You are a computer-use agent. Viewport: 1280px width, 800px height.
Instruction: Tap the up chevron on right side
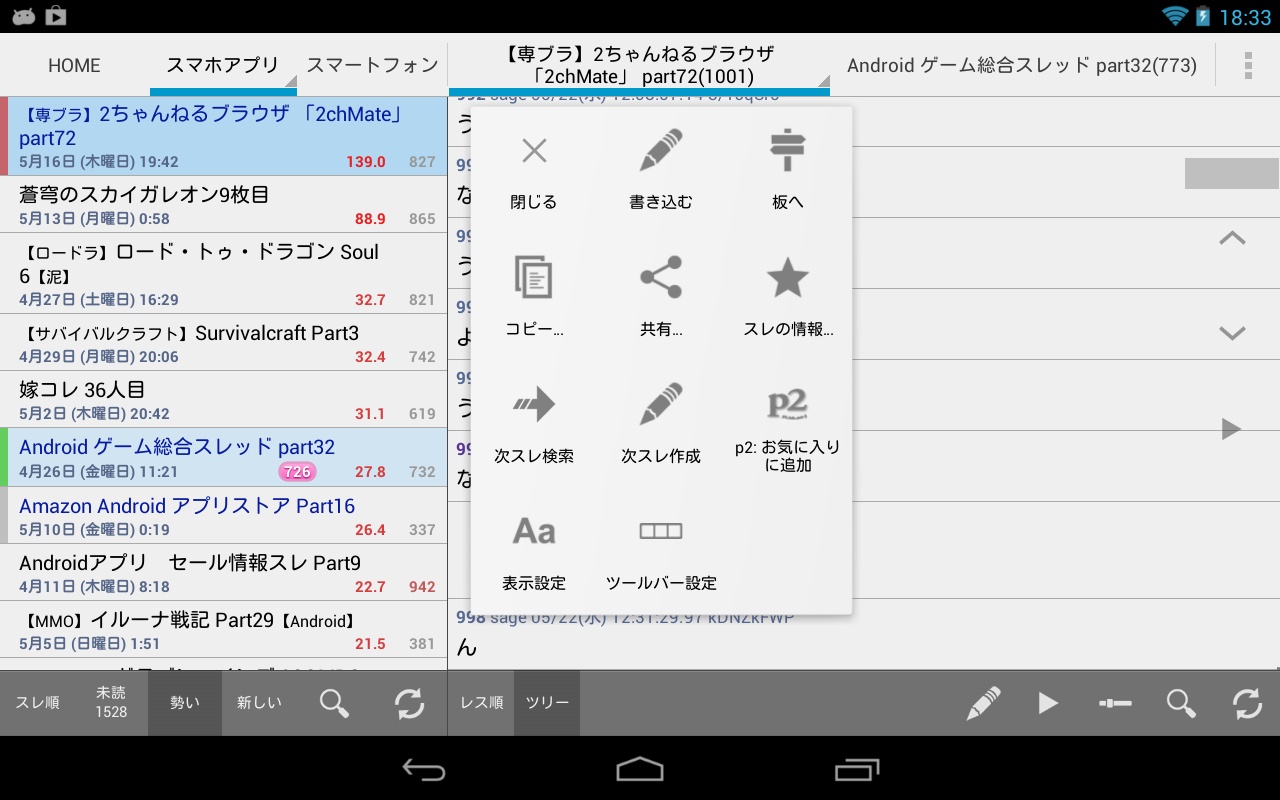(x=1232, y=239)
